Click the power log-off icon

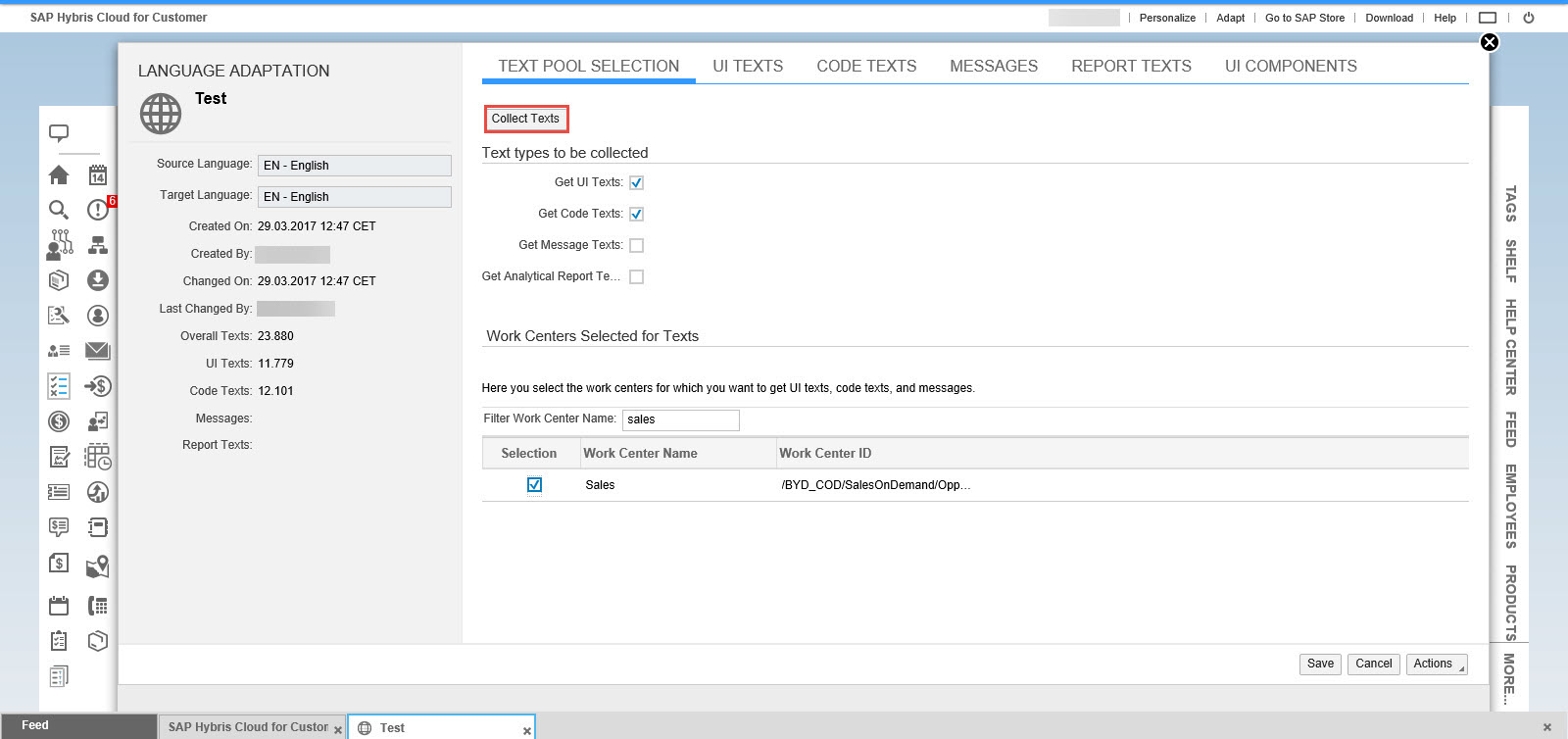(1529, 18)
